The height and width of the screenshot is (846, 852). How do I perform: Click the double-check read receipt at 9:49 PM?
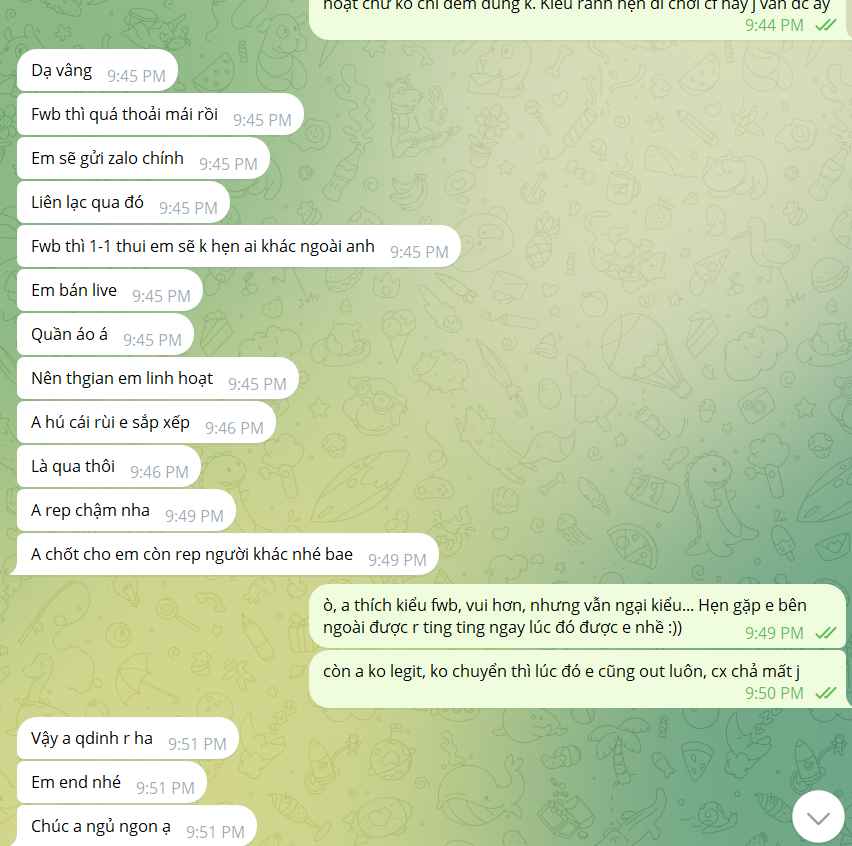pos(826,633)
